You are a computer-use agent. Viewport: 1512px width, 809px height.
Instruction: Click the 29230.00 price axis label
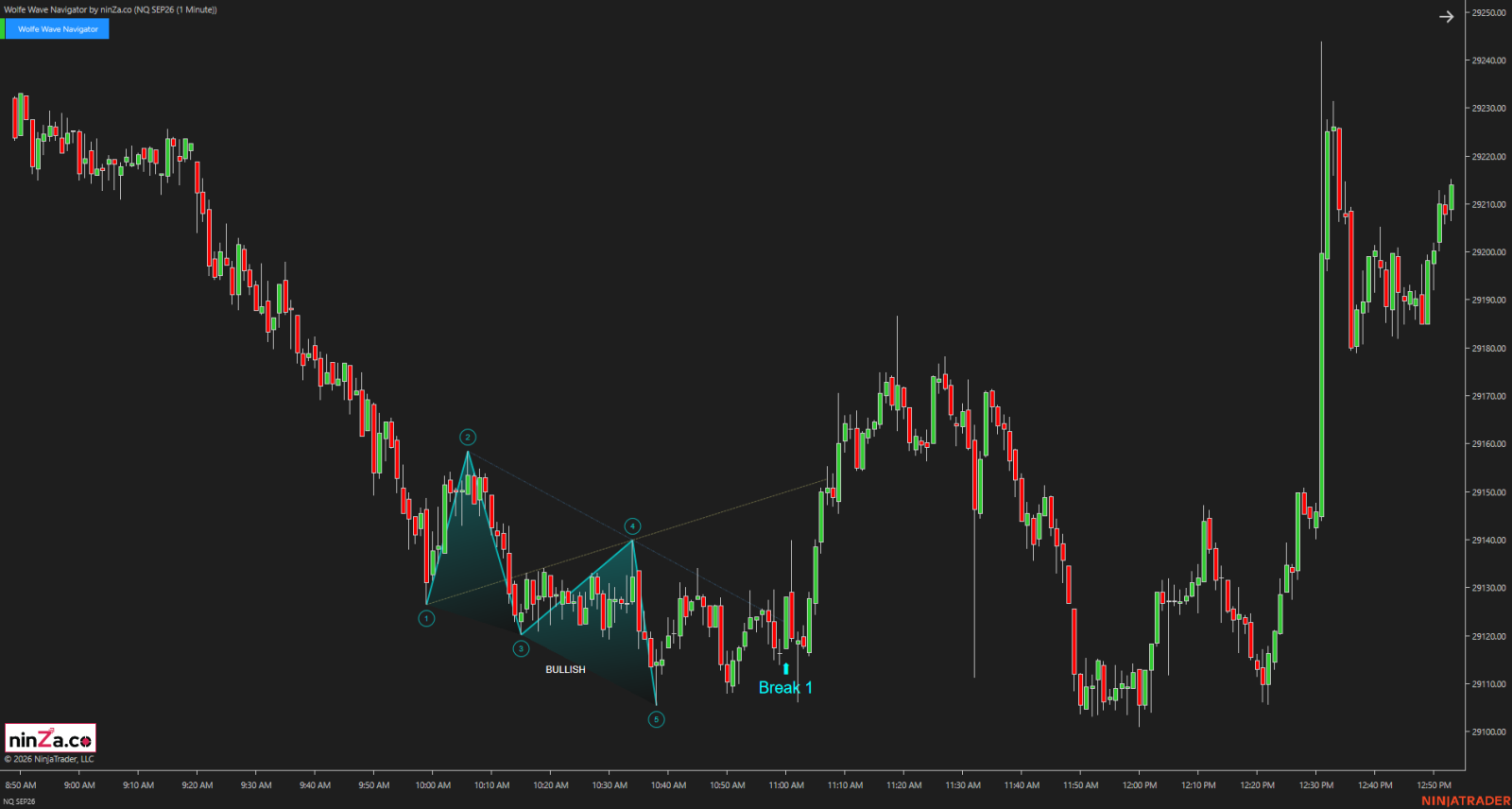pyautogui.click(x=1488, y=109)
